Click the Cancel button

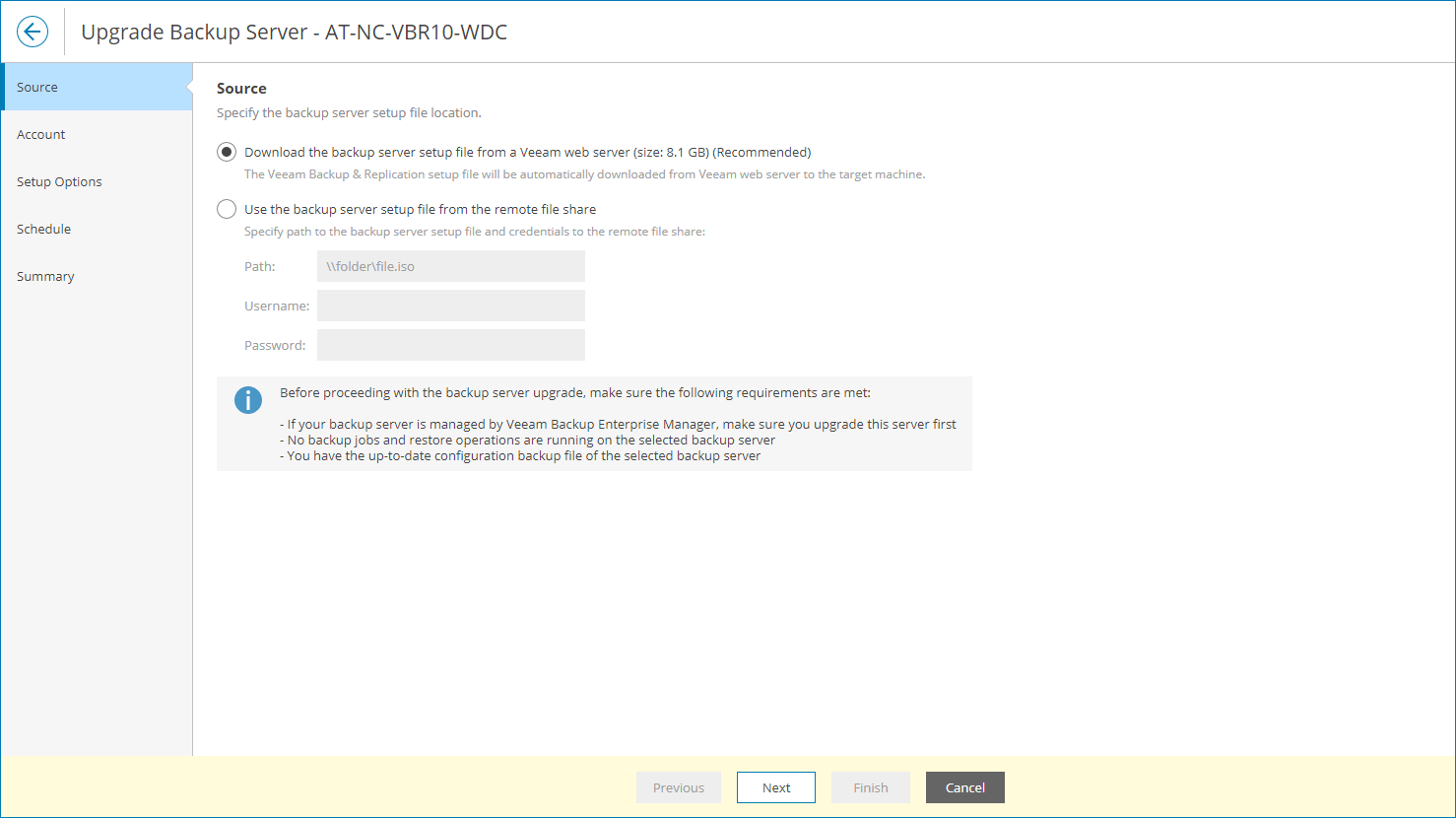click(x=965, y=787)
